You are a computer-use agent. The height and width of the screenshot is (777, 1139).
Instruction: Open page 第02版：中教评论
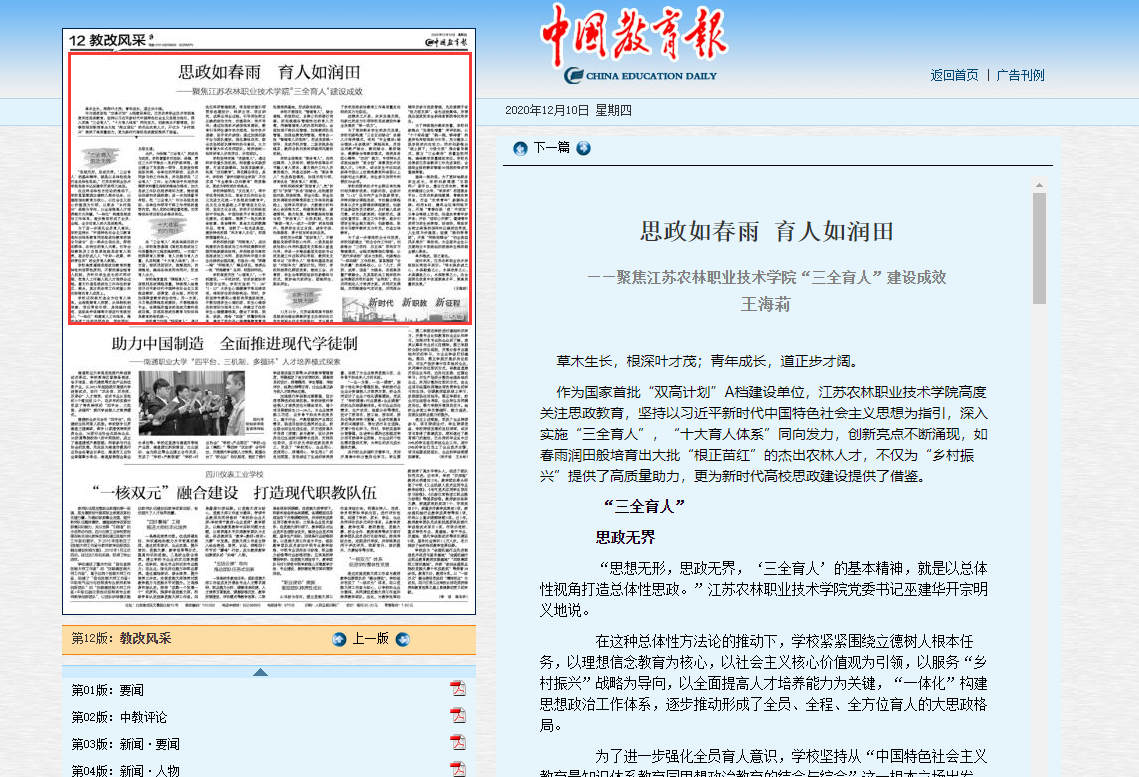(119, 717)
